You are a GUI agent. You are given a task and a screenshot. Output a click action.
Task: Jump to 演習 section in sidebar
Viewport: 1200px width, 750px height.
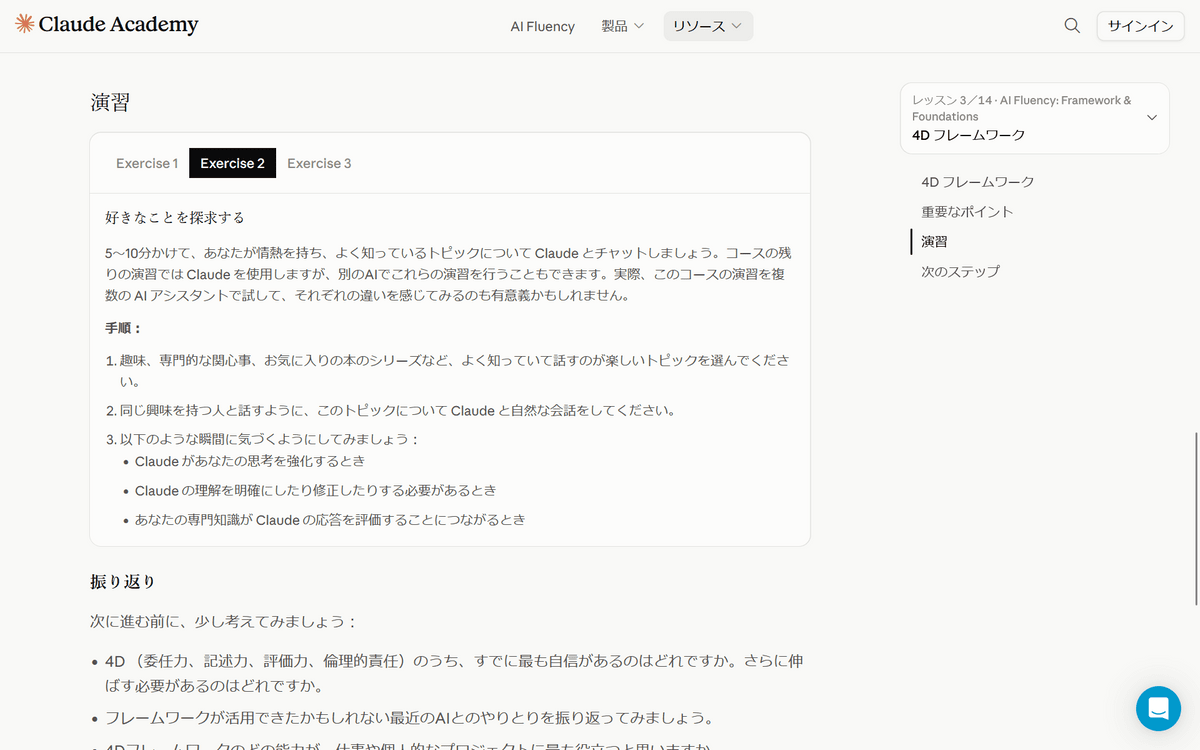click(x=934, y=242)
